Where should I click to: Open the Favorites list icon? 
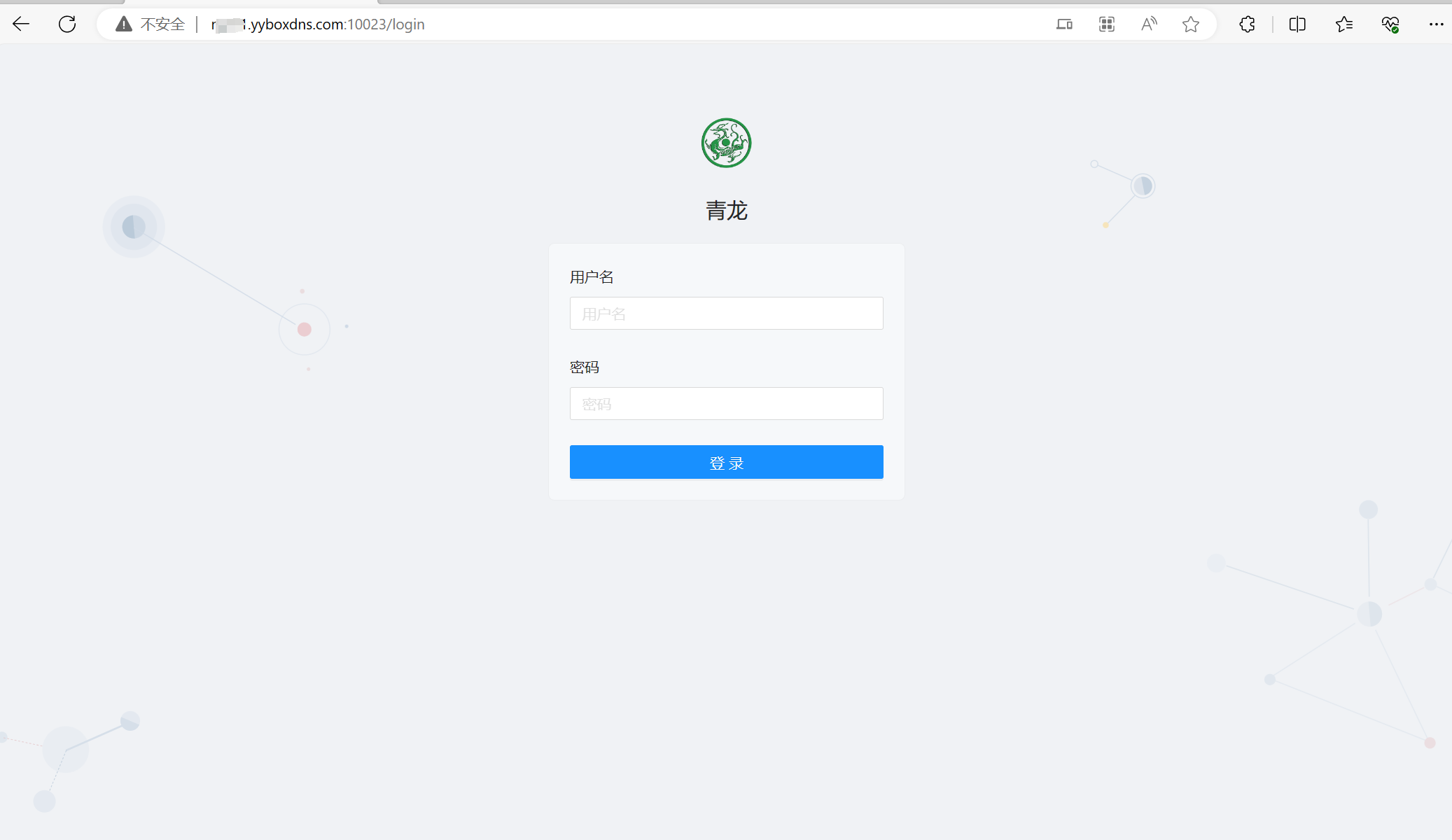(x=1344, y=24)
